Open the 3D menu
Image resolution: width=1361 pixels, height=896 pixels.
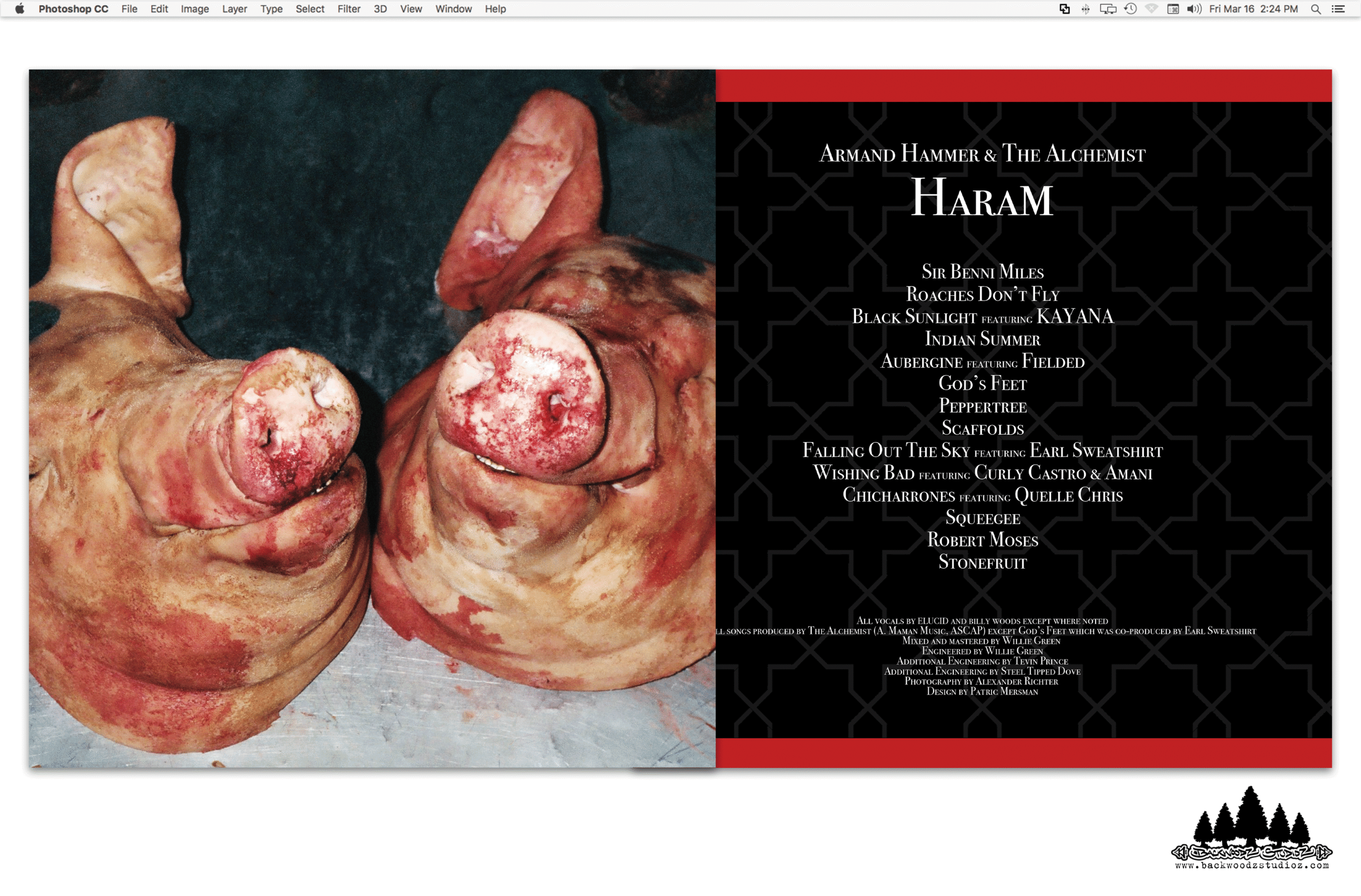380,9
